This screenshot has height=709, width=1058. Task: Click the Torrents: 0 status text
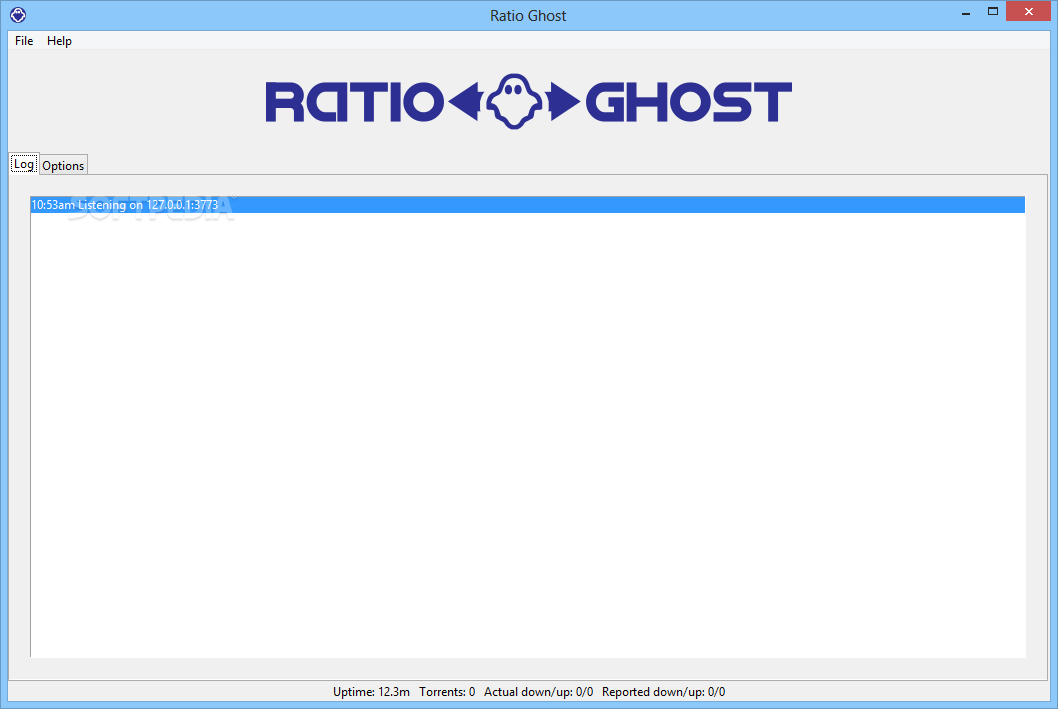coord(447,691)
